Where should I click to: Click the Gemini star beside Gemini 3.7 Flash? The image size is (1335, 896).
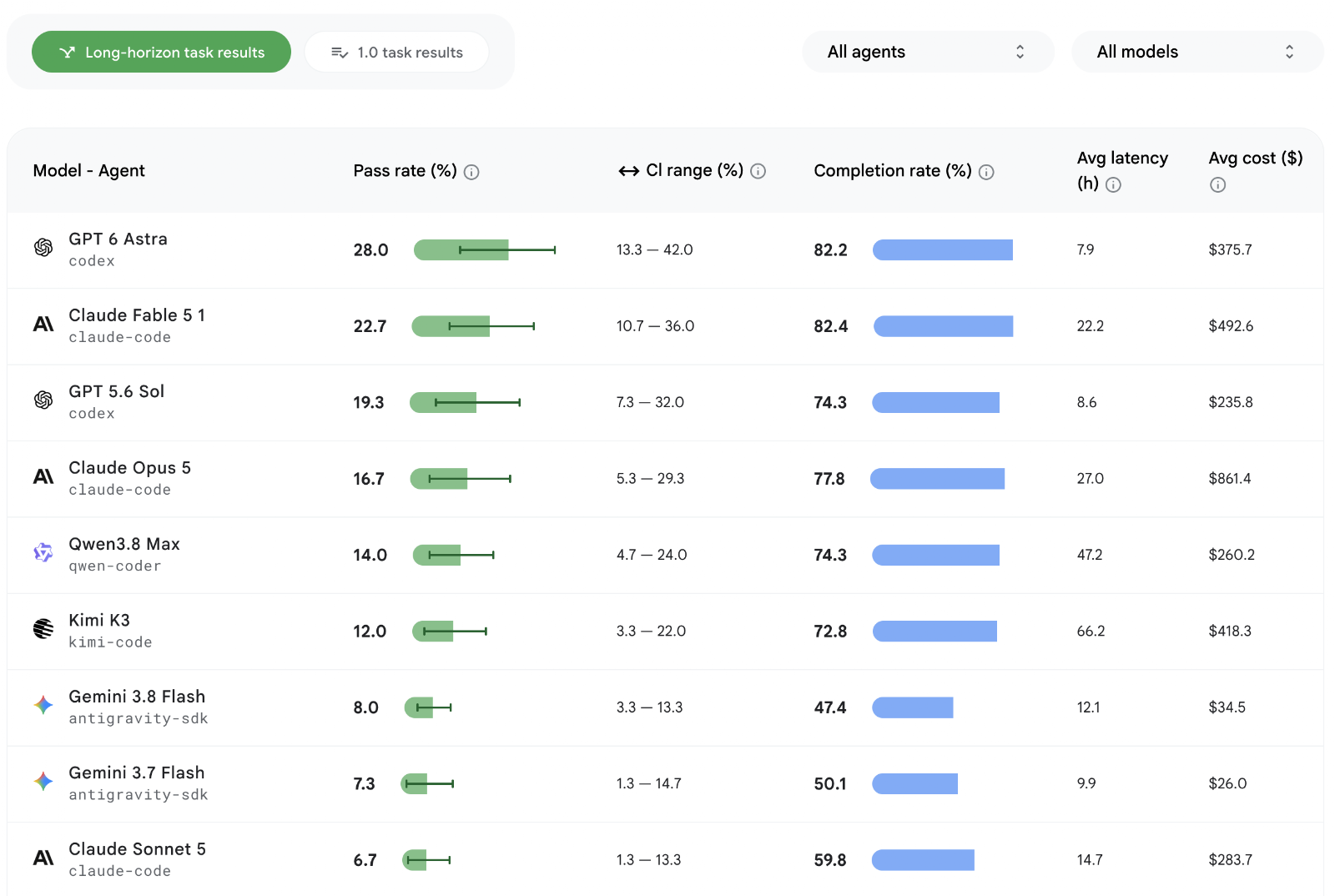coord(43,781)
